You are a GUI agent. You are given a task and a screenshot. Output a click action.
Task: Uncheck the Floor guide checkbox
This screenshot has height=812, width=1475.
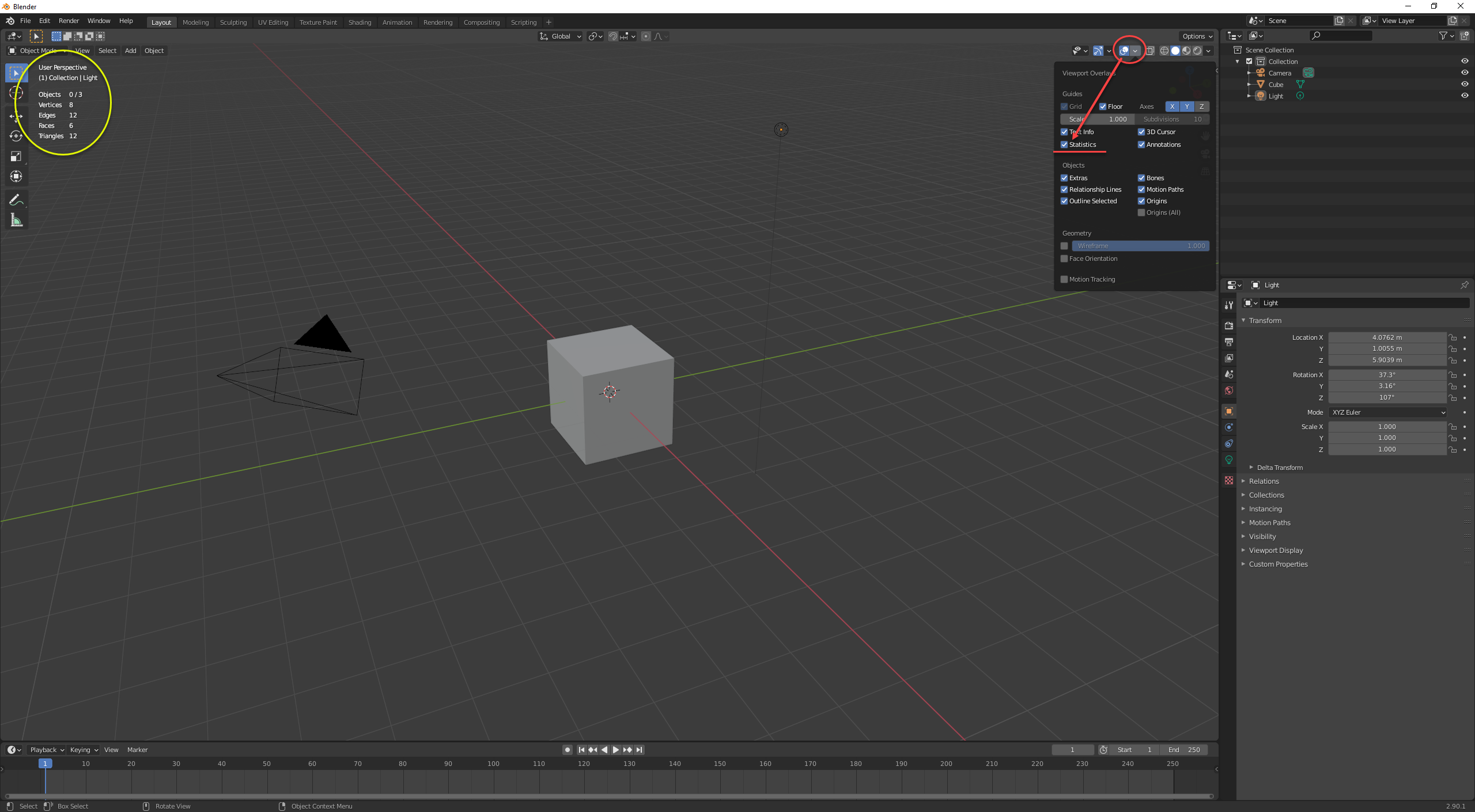coord(1103,107)
